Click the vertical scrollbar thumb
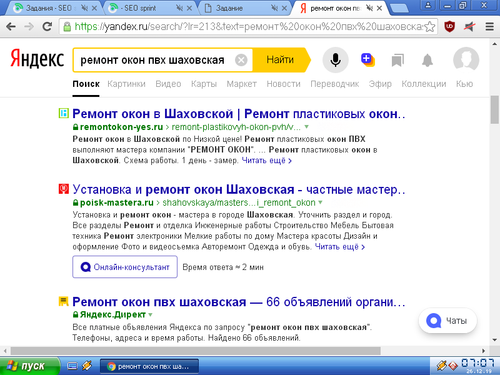 click(495, 110)
